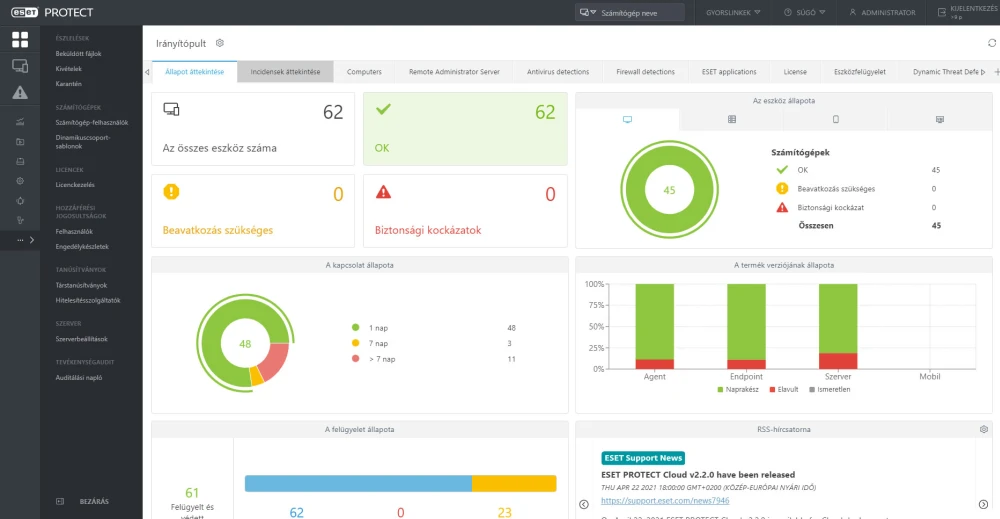
Task: Select the server grid icon in Az eszköz állapota
Action: (x=732, y=119)
